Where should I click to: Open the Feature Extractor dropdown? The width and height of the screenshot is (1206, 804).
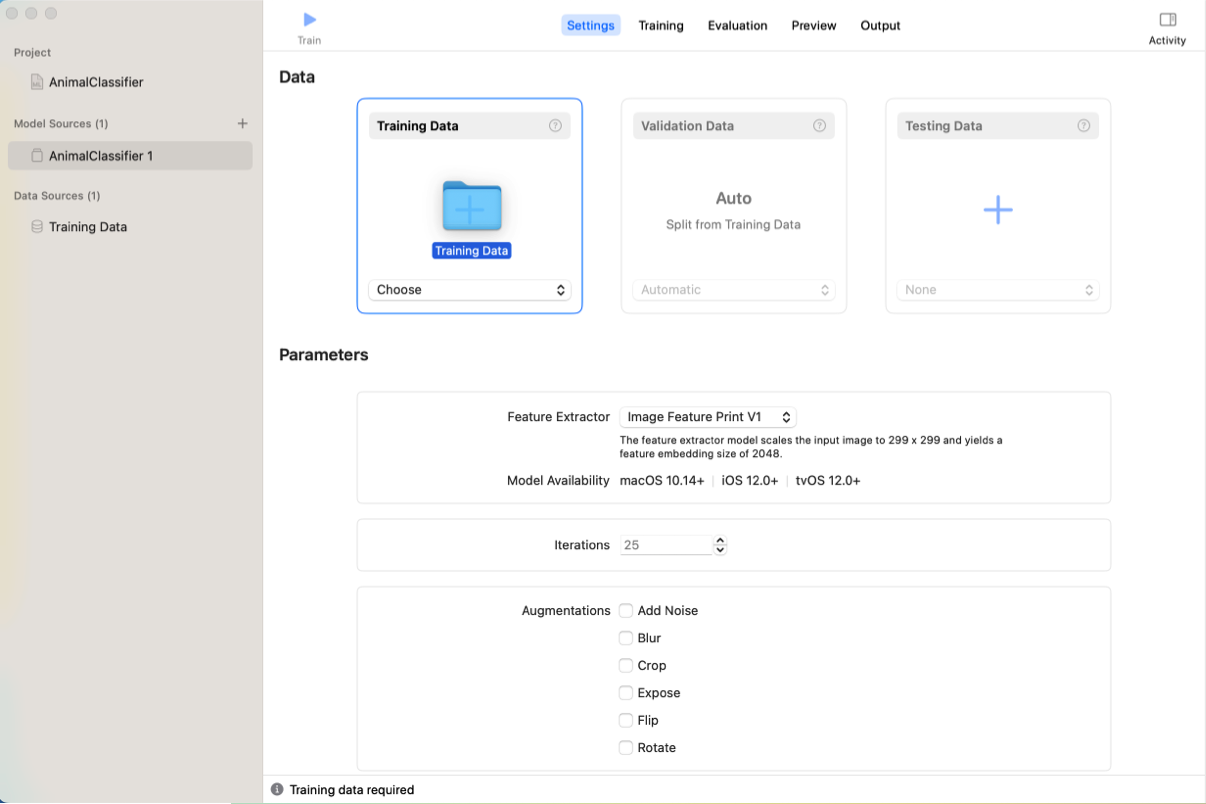click(x=708, y=417)
